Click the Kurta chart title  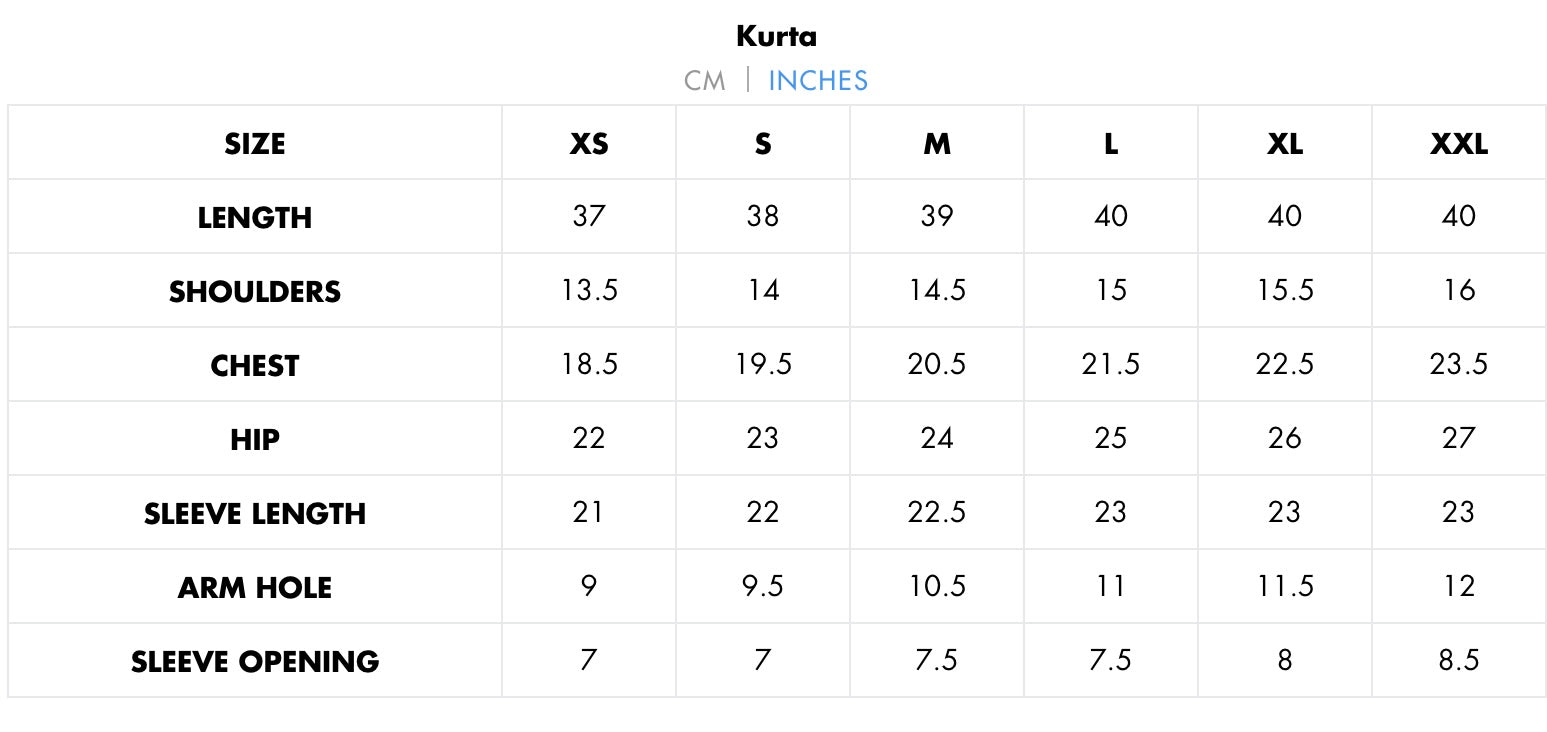[776, 37]
